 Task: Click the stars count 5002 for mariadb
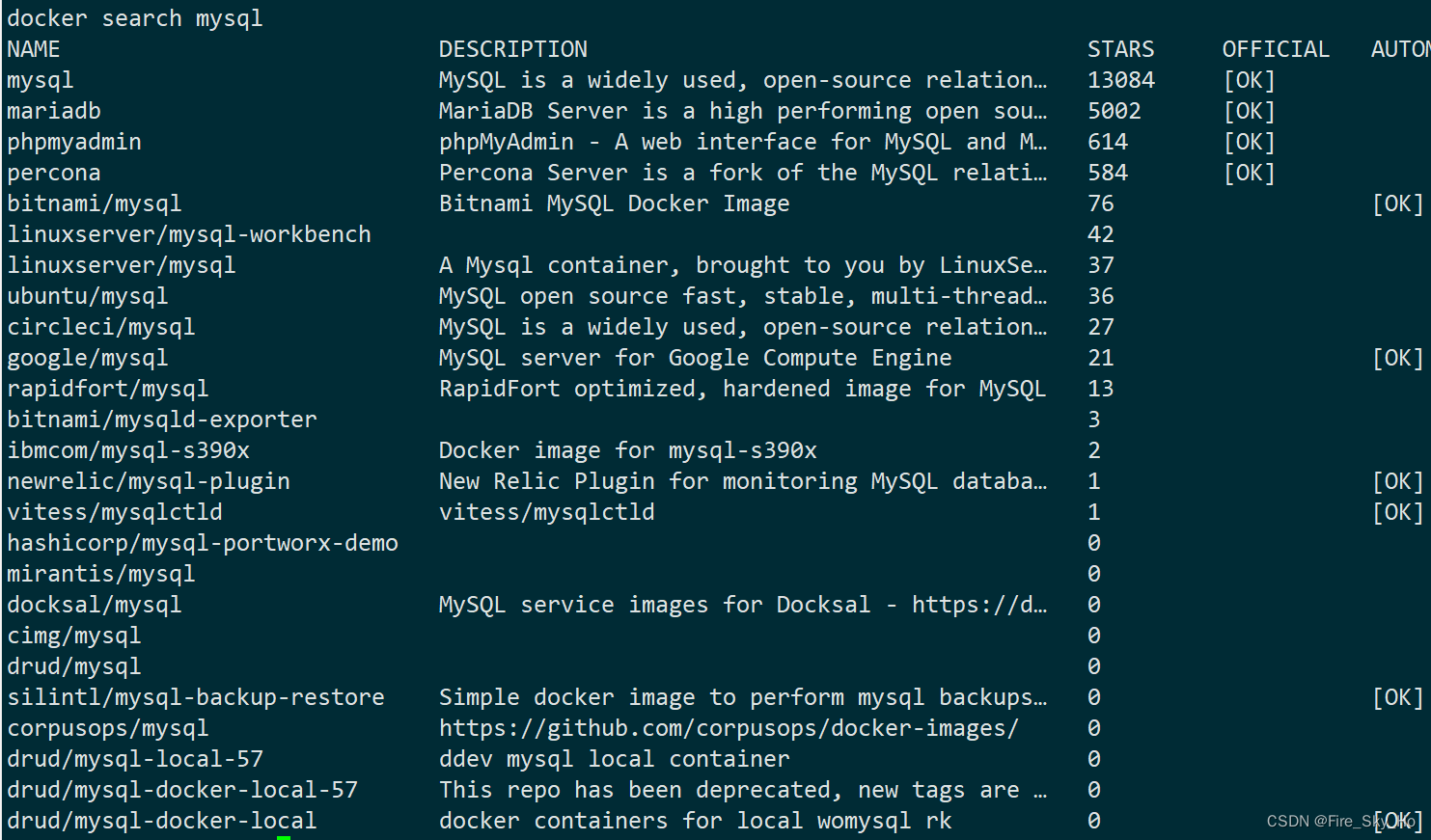(1115, 111)
